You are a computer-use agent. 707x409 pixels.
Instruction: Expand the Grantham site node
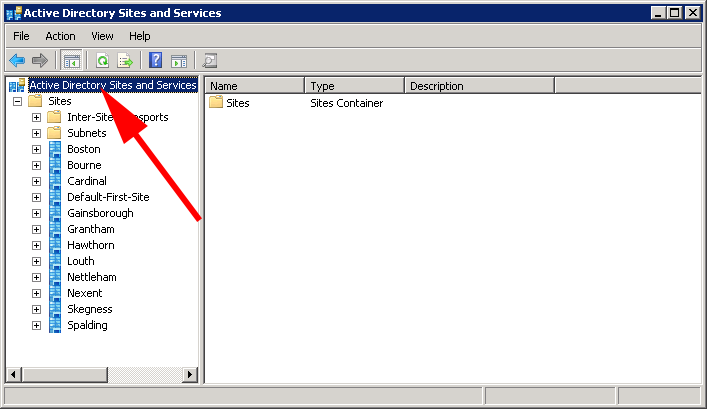(x=37, y=230)
